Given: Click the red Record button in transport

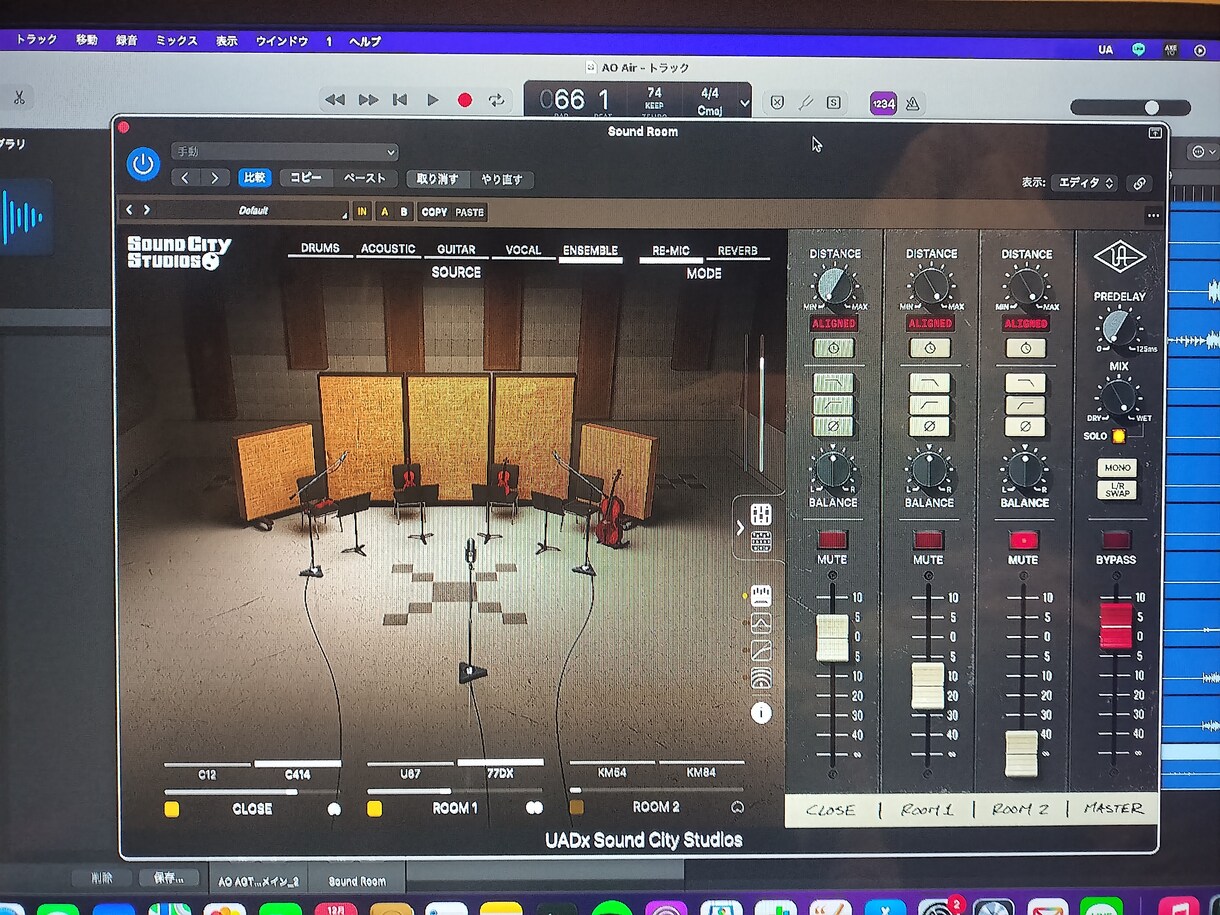Looking at the screenshot, I should click(x=465, y=100).
